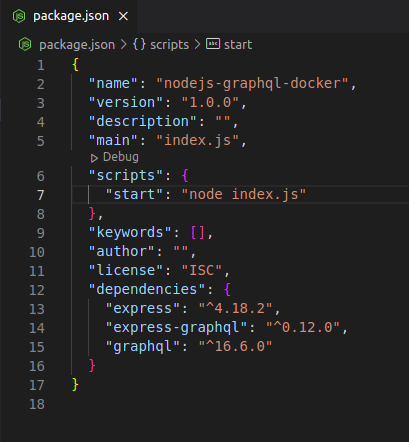Click the Debug play triangle icon

coord(94,158)
